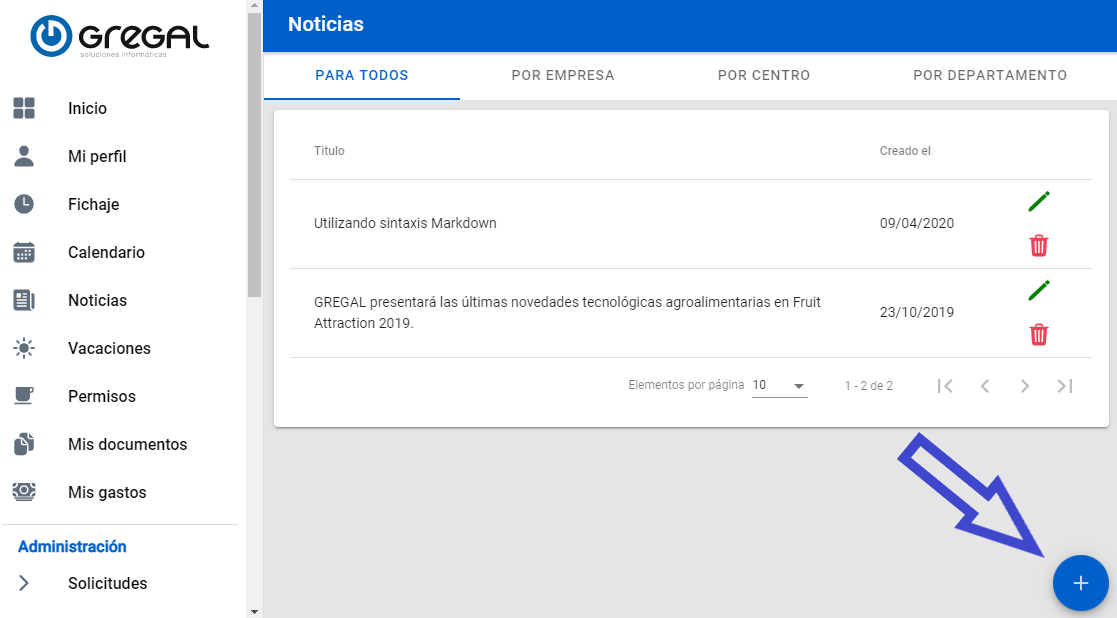Switch to the Por Centro tab
1117x618 pixels.
[x=764, y=75]
